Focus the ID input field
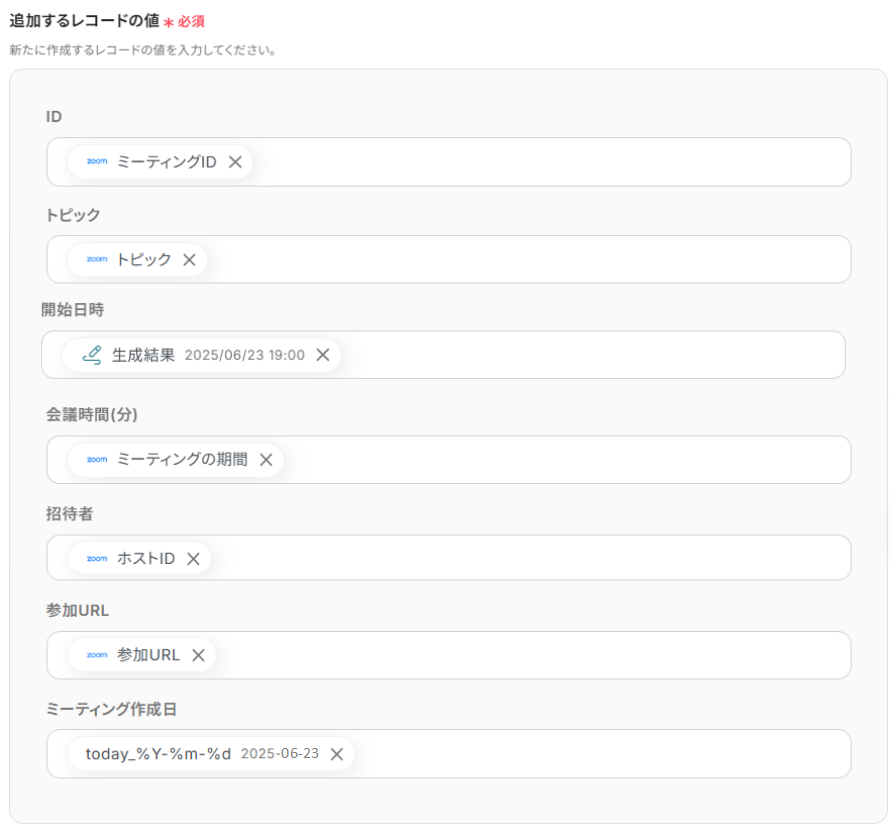This screenshot has height=833, width=894. click(449, 162)
